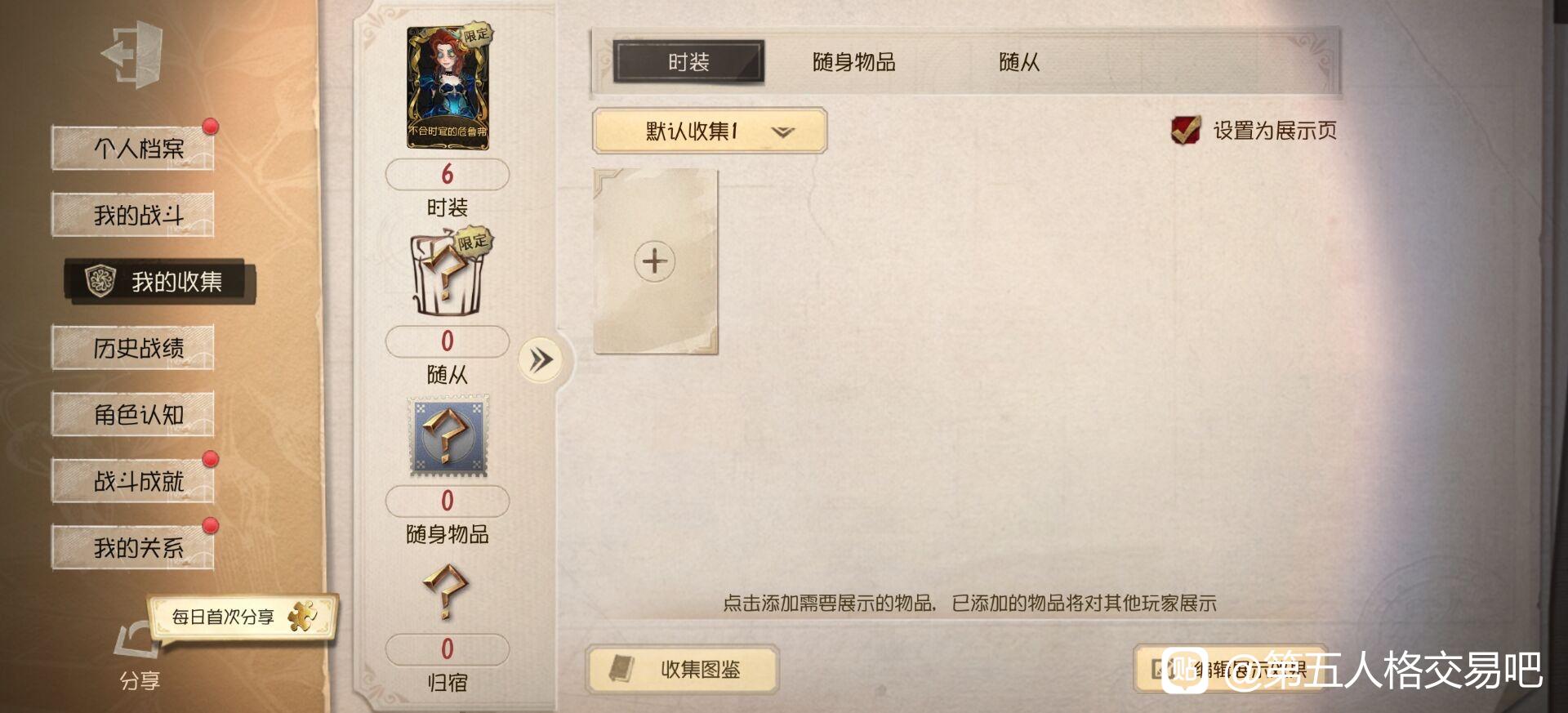
Task: Select the limited pet question-mark icon
Action: point(448,273)
